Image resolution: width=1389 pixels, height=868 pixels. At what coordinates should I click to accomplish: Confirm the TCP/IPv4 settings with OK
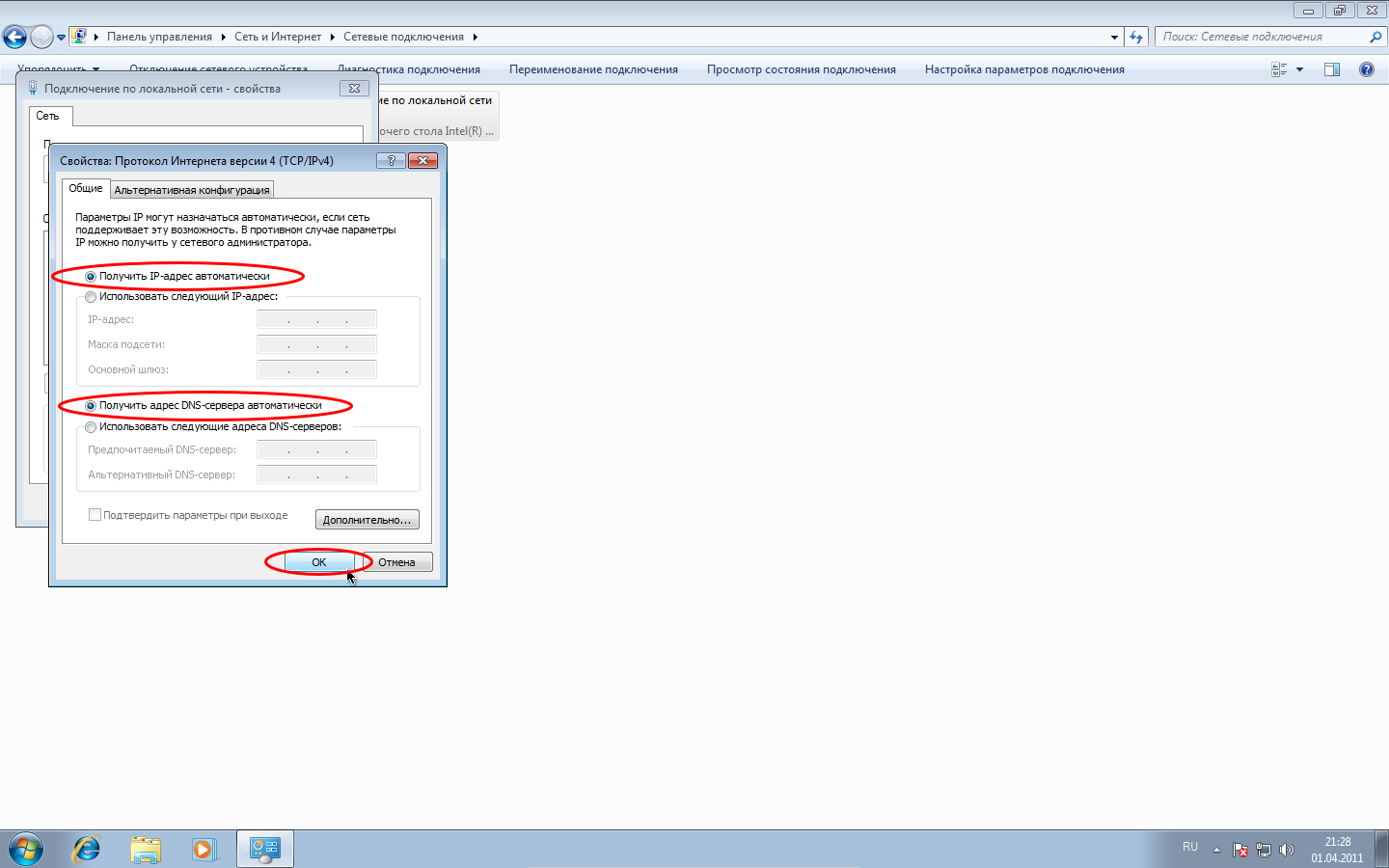(319, 562)
